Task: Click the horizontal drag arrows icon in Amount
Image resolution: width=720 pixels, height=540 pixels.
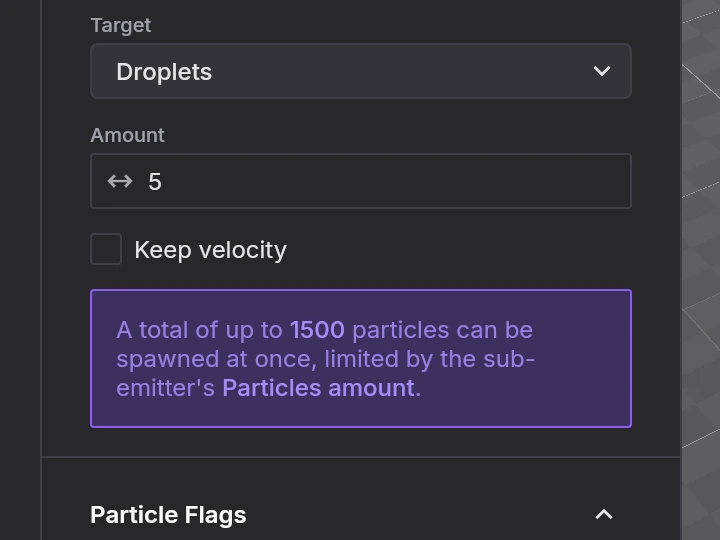Action: click(120, 181)
